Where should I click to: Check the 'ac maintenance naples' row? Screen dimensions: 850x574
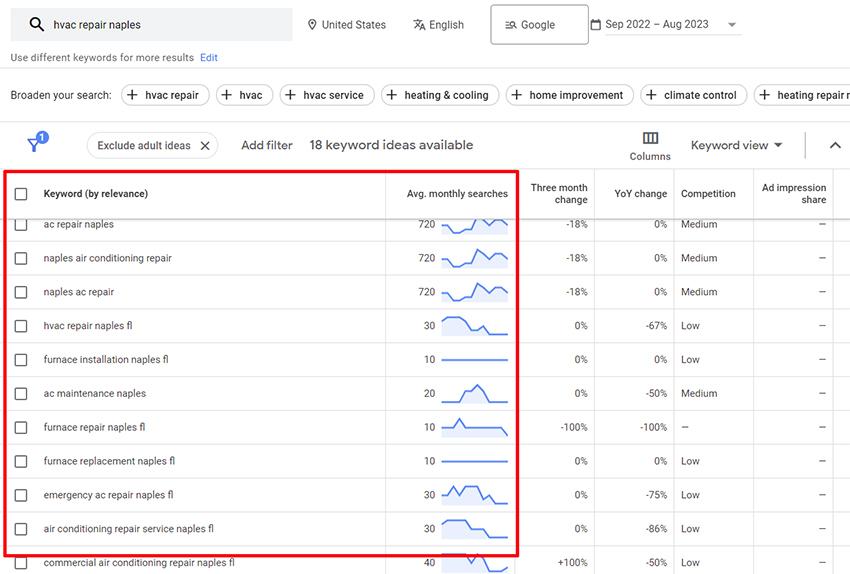[x=21, y=394]
